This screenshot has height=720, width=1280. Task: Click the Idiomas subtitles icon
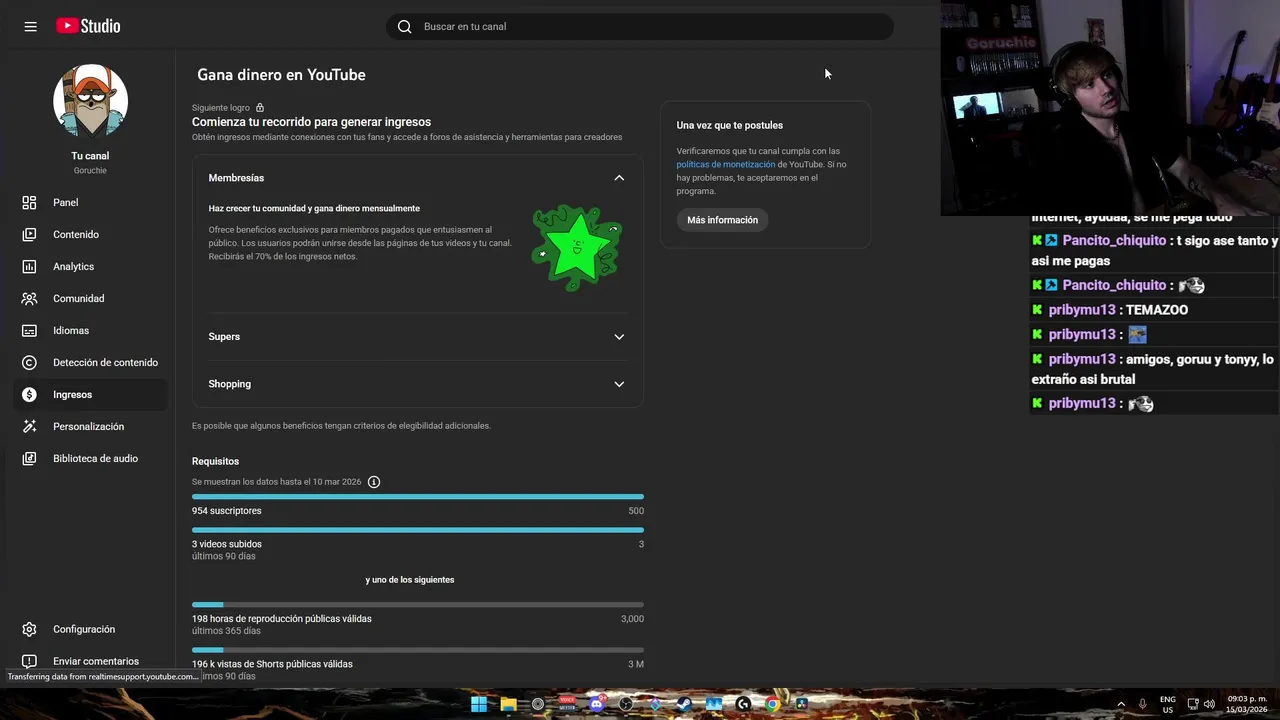pyautogui.click(x=30, y=330)
